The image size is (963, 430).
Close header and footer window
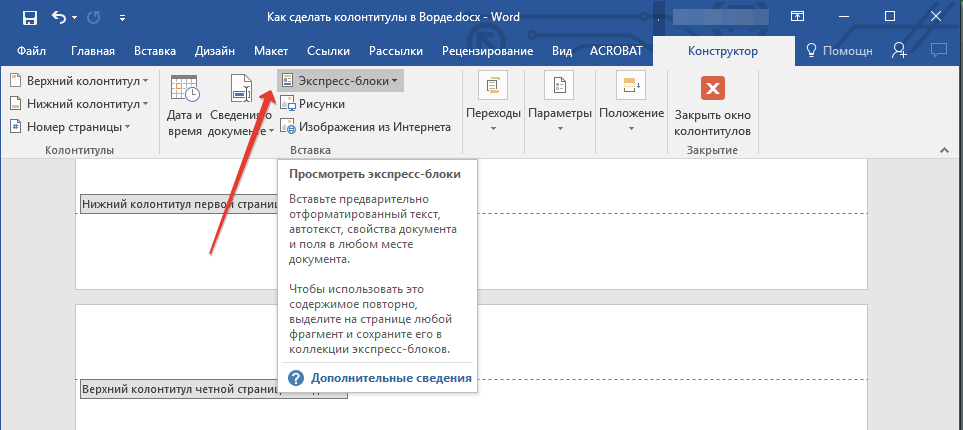click(712, 108)
